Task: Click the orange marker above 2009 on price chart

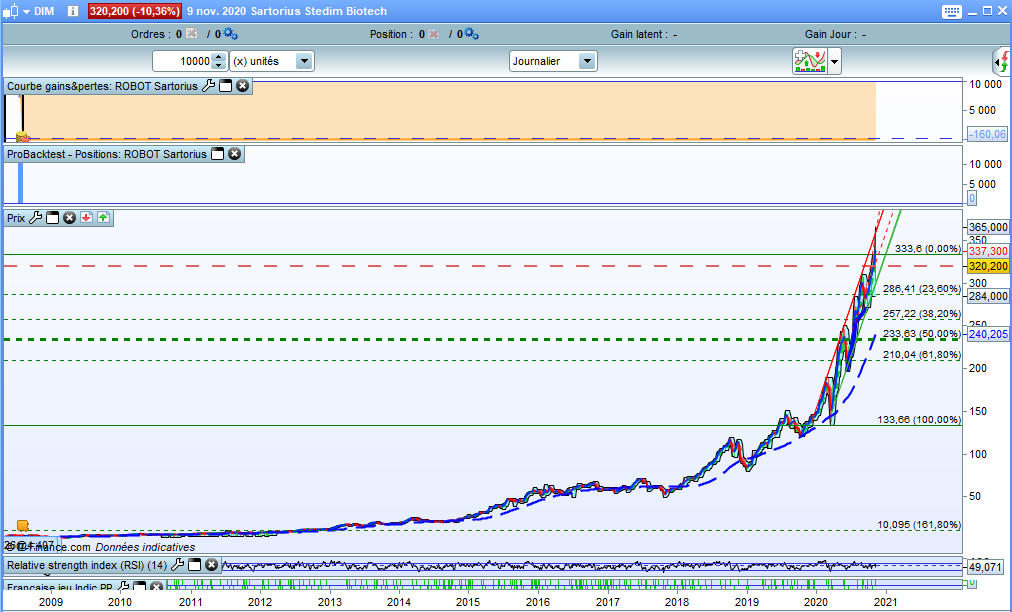Action: coord(23,525)
